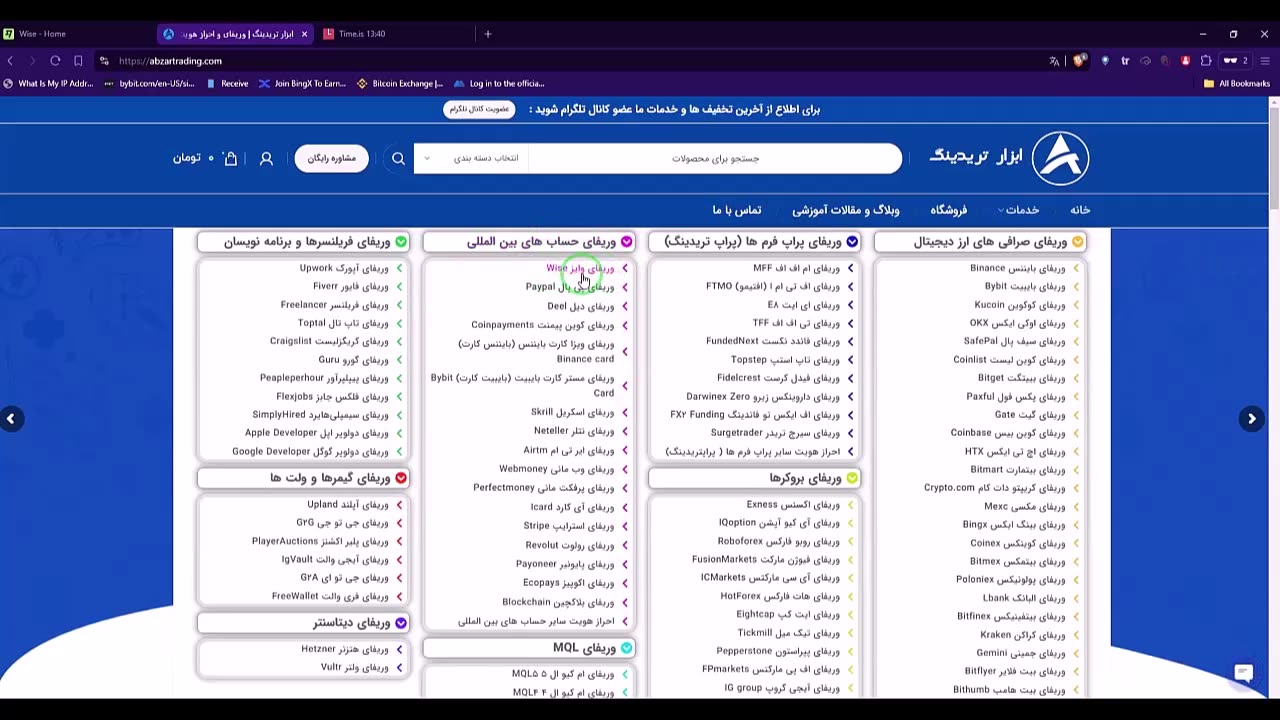
Task: Focus the product search field
Action: click(x=715, y=158)
